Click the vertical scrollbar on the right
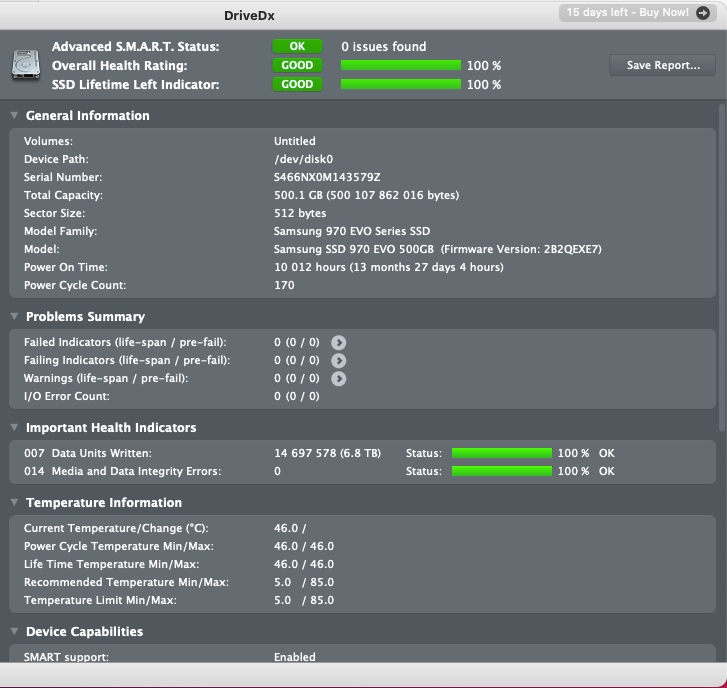Image resolution: width=727 pixels, height=688 pixels. click(x=721, y=267)
